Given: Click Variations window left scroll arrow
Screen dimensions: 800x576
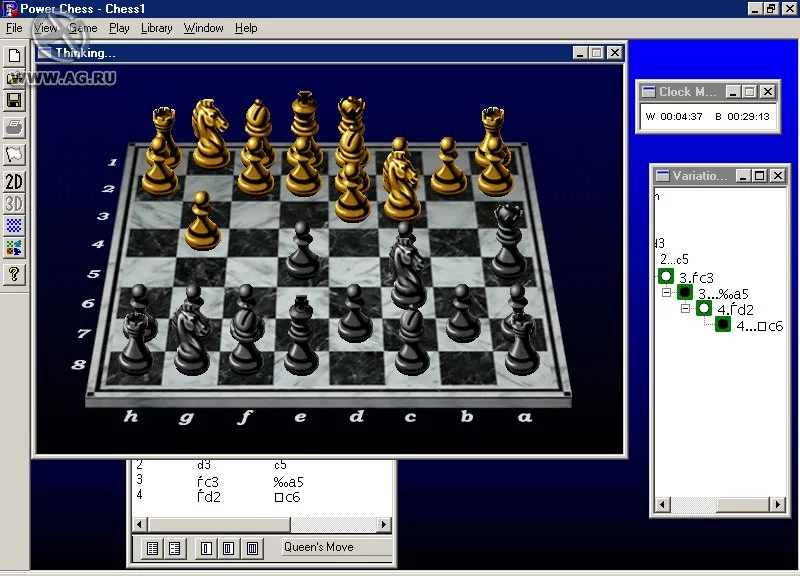Looking at the screenshot, I should point(662,505).
